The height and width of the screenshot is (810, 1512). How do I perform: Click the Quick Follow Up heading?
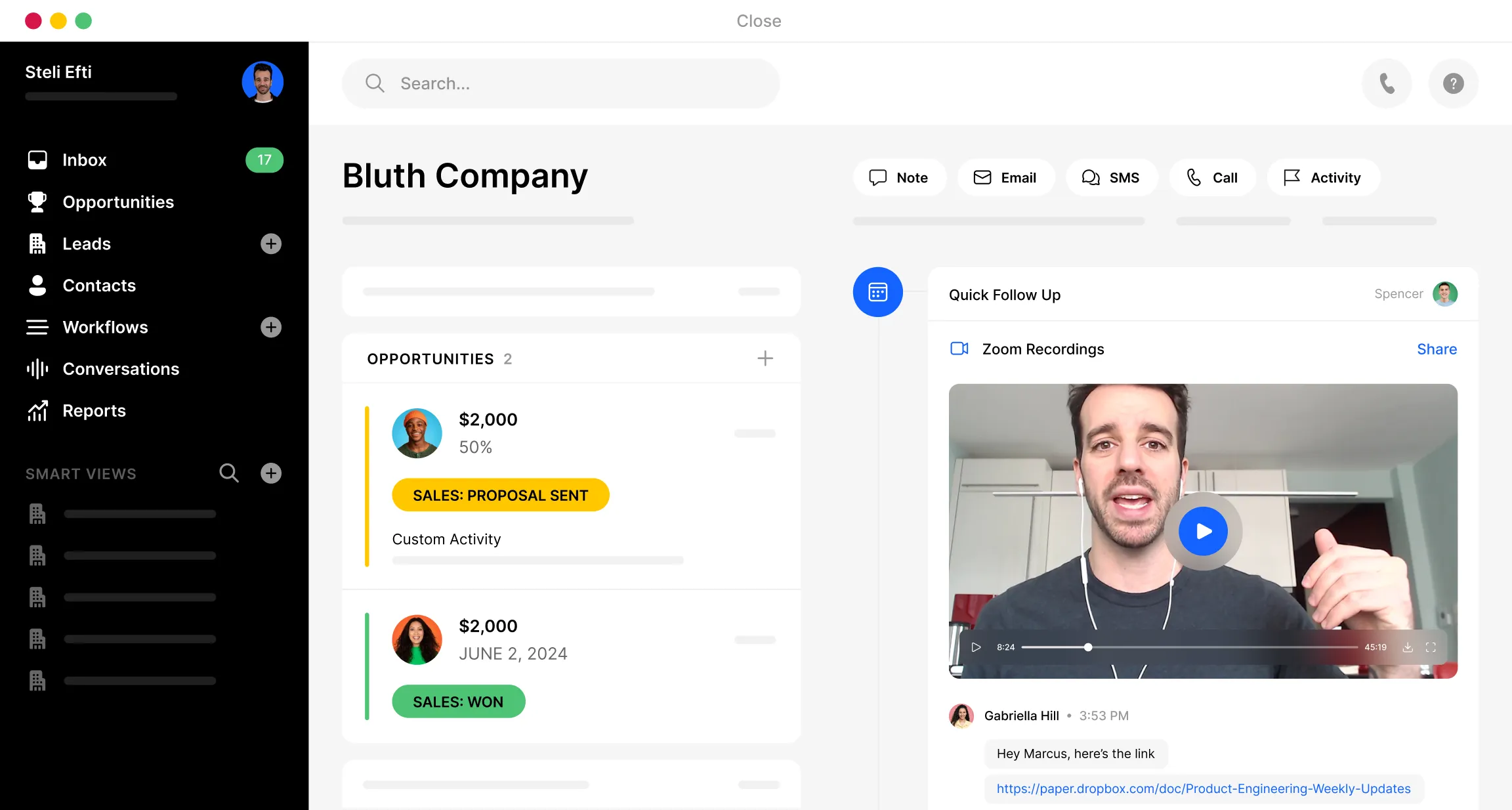click(x=1005, y=295)
